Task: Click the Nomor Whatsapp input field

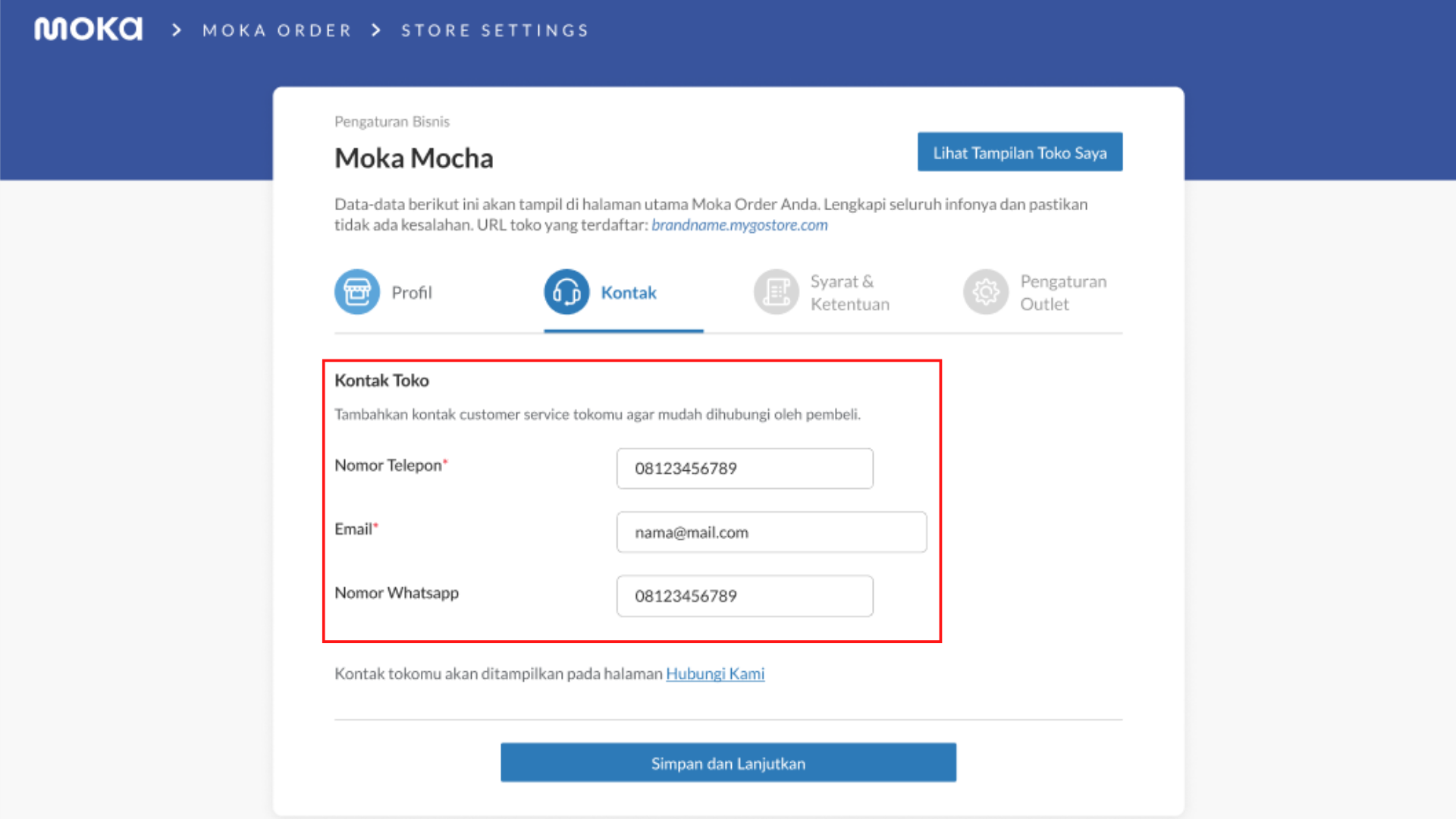Action: (744, 596)
